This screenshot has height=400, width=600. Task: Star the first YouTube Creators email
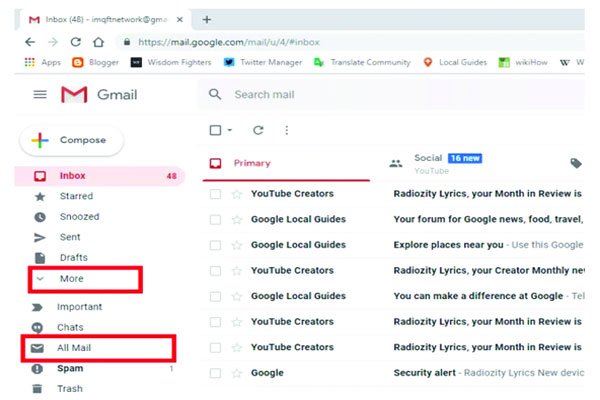point(237,194)
